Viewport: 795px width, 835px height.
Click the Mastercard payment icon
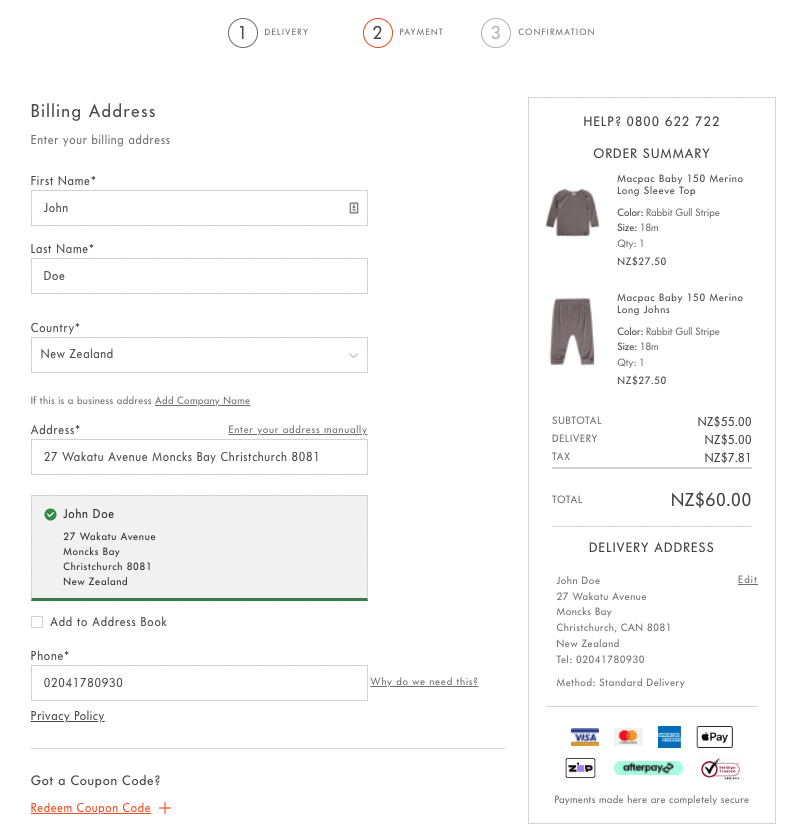coord(627,737)
